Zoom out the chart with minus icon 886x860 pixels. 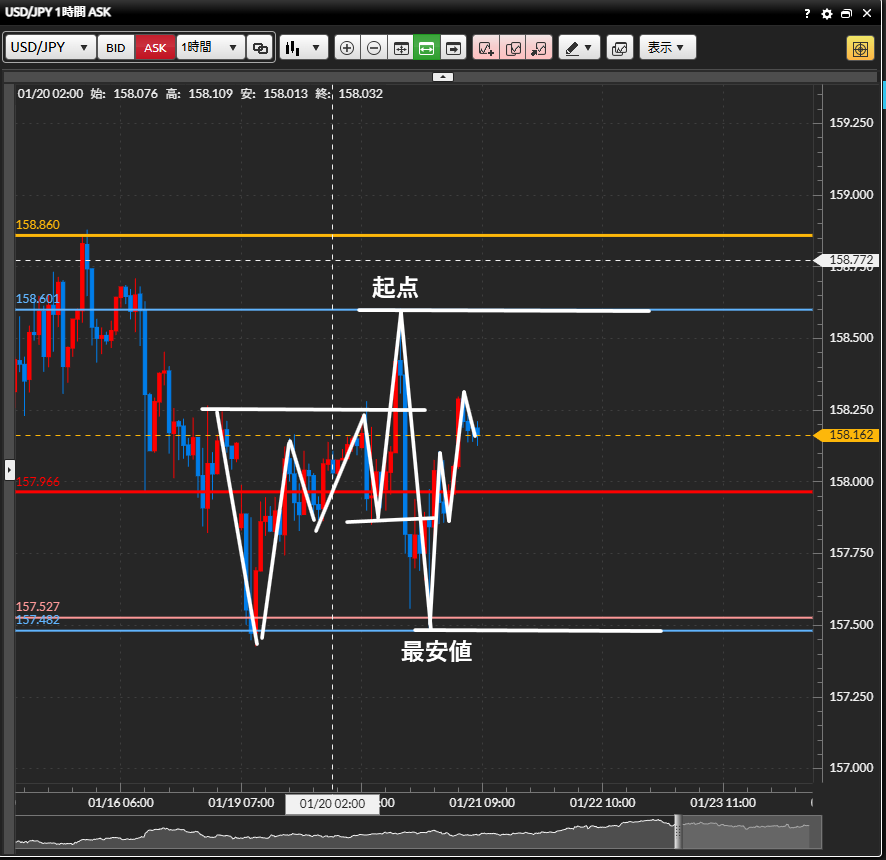tap(374, 48)
